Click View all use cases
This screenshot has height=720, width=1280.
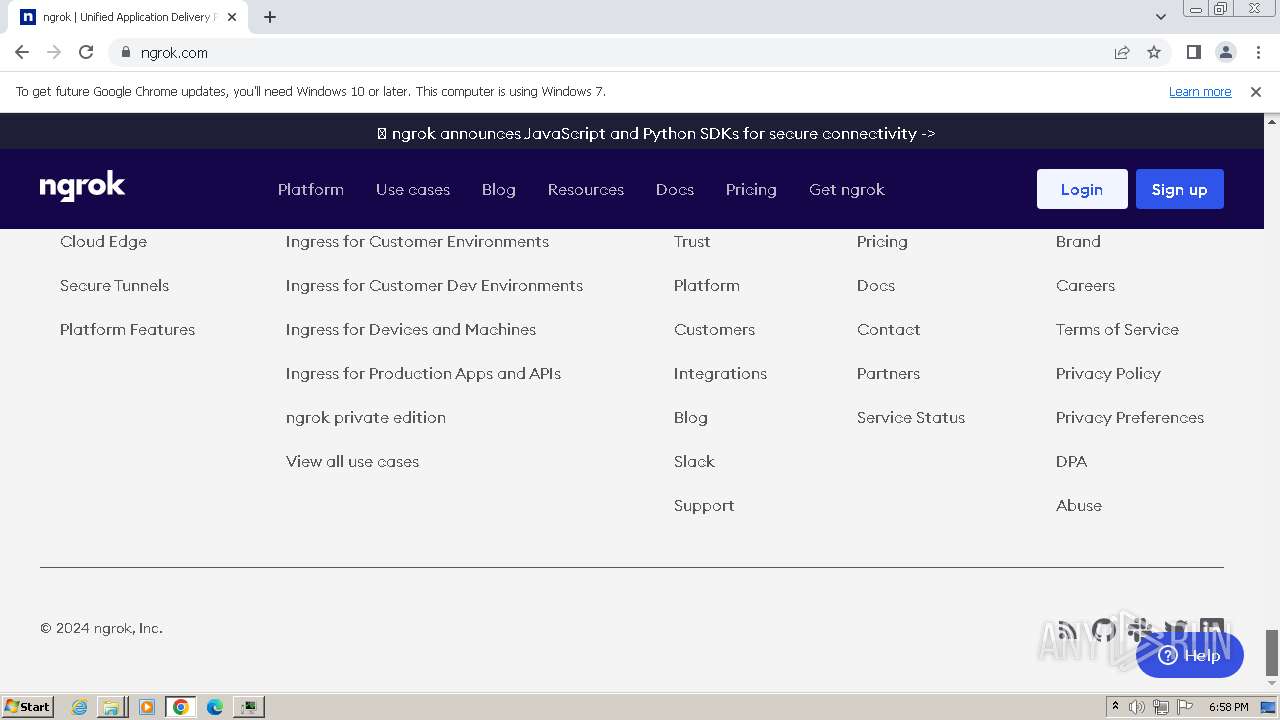coord(352,461)
